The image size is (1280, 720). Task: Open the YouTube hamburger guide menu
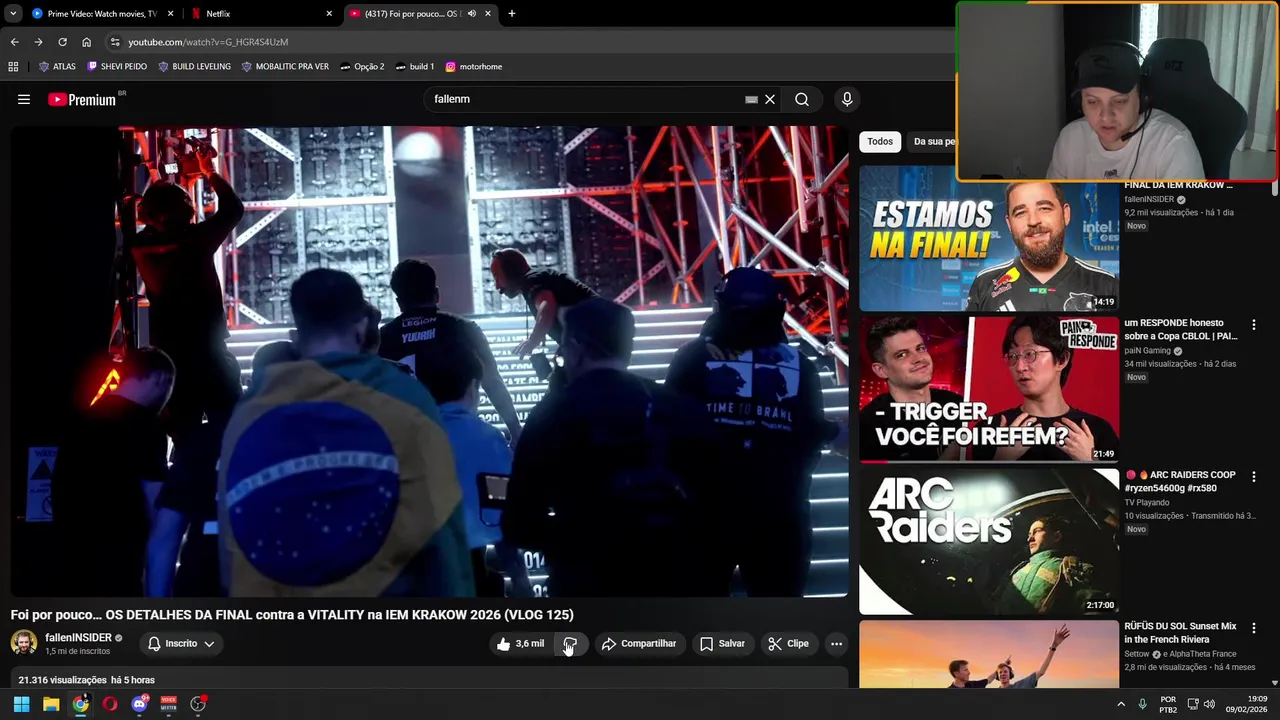point(24,99)
